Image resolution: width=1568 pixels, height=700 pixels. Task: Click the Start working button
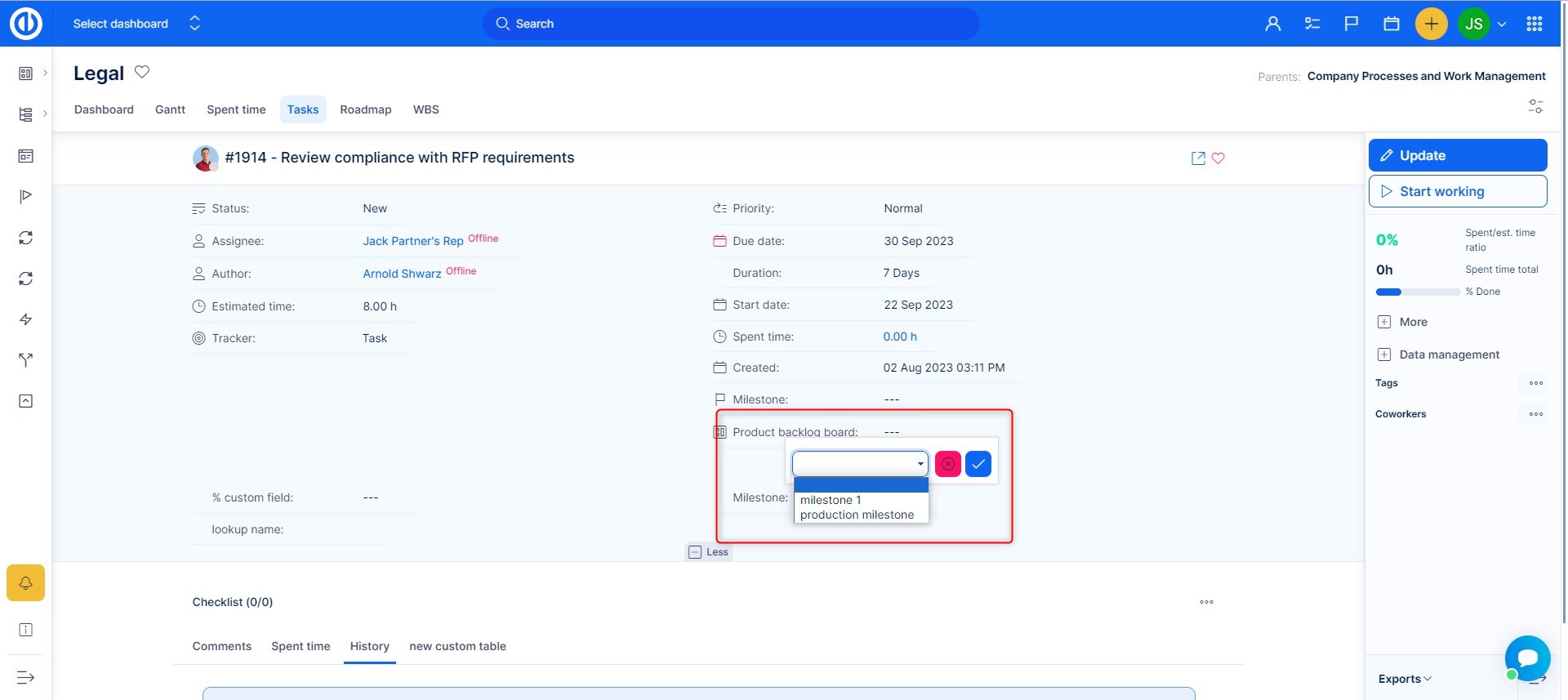coord(1457,191)
